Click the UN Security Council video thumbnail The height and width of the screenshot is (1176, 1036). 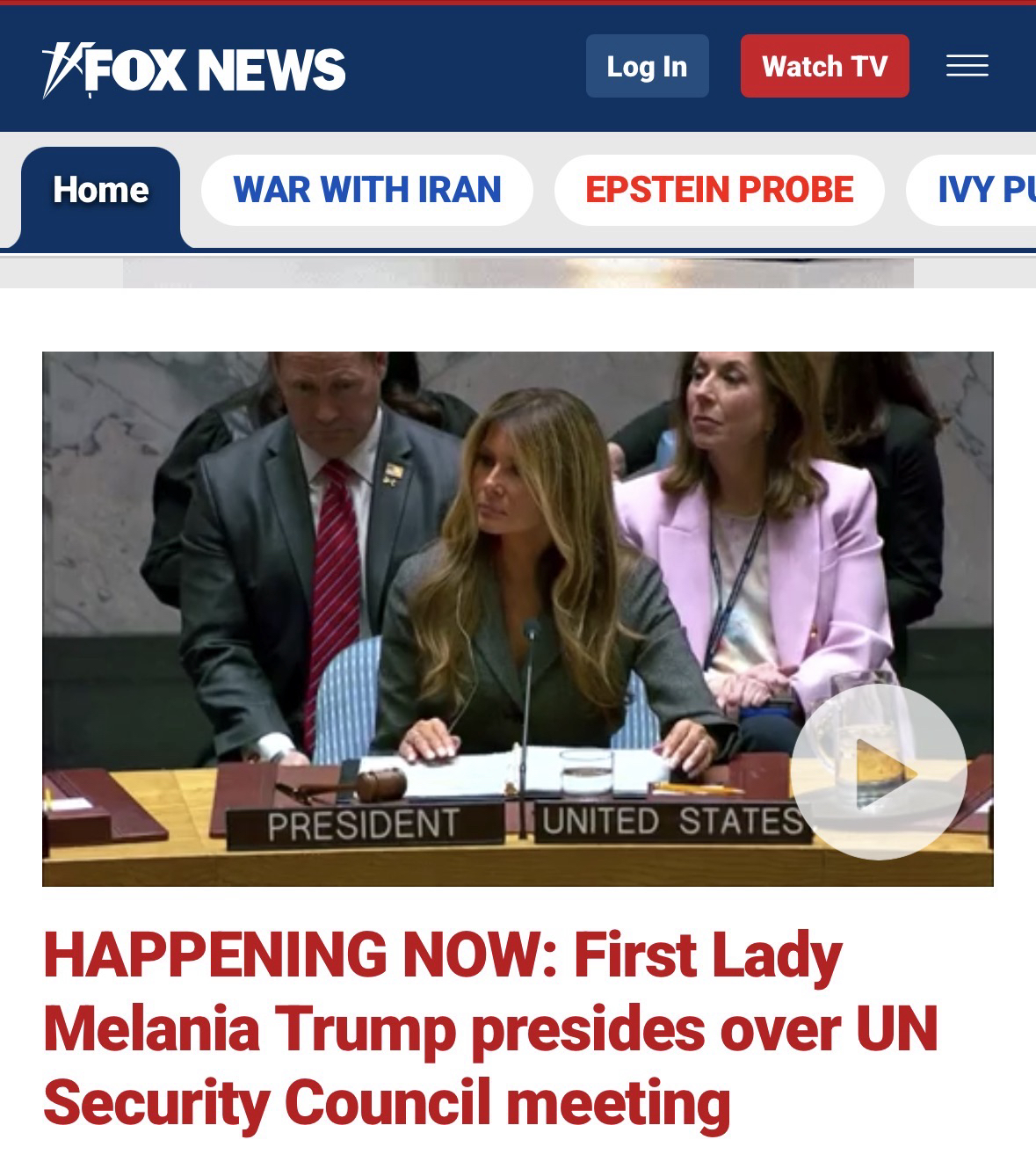[x=518, y=619]
